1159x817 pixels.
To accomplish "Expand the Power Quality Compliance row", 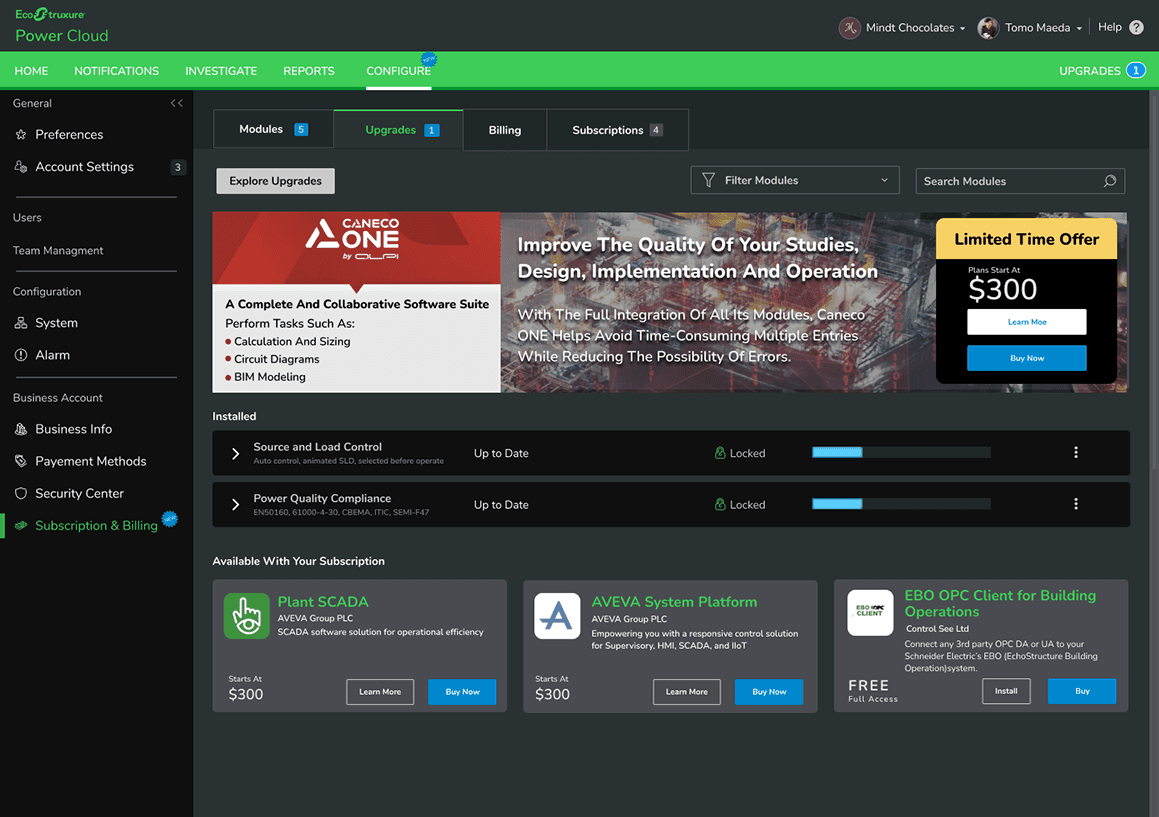I will (235, 505).
